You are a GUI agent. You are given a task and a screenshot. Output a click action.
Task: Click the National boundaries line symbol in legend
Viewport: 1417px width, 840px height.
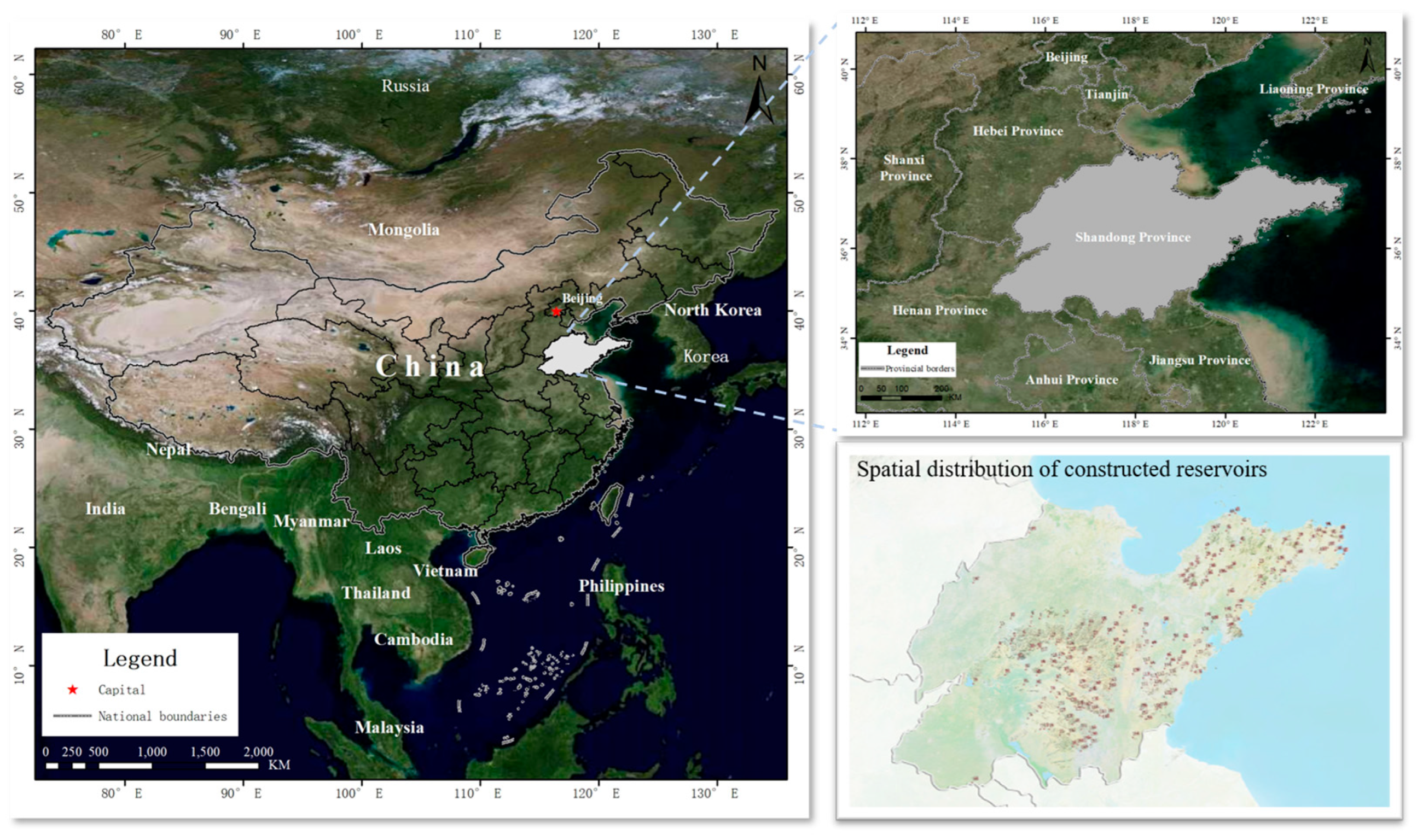tap(72, 716)
